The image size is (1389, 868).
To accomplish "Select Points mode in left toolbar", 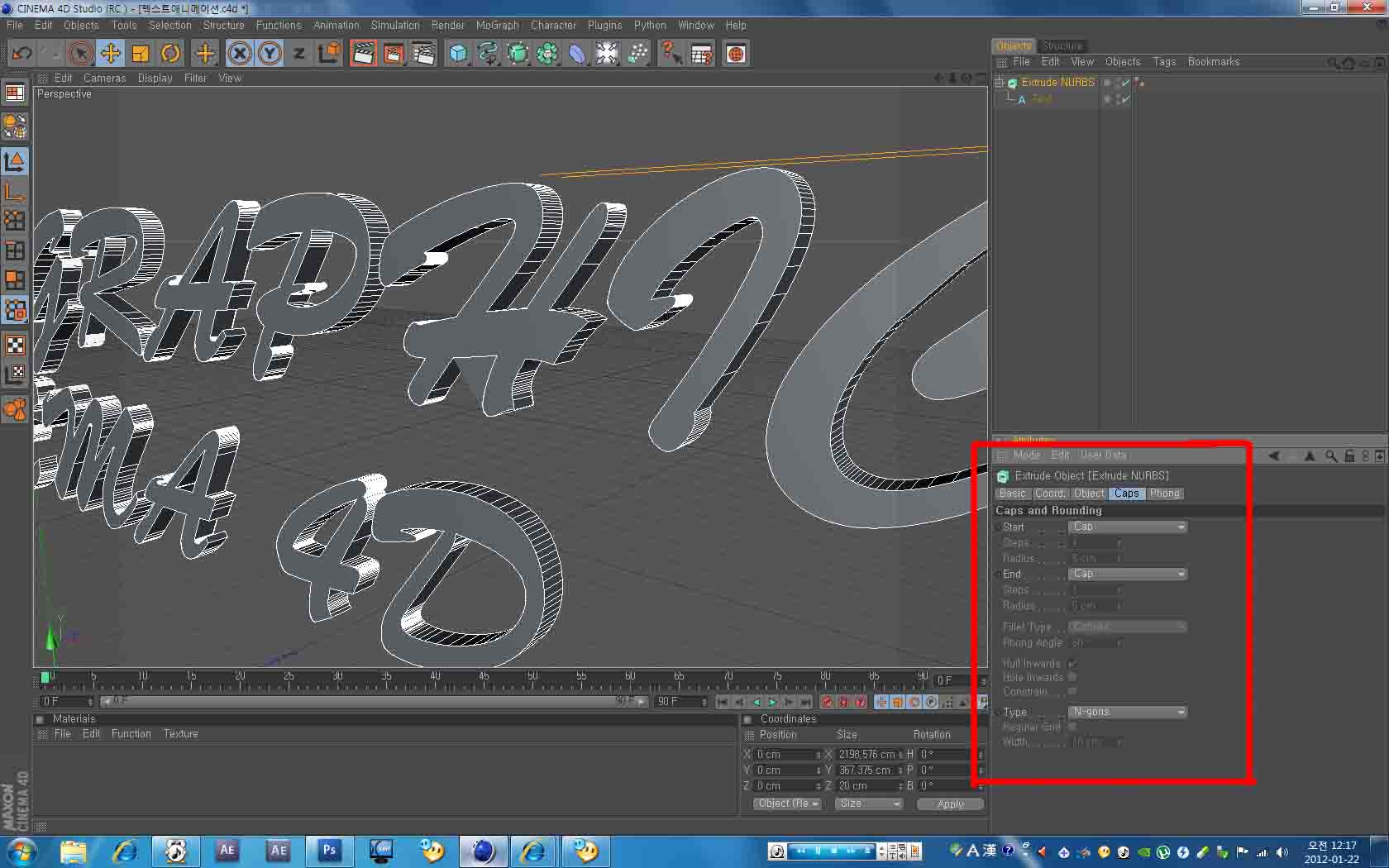I will (15, 221).
